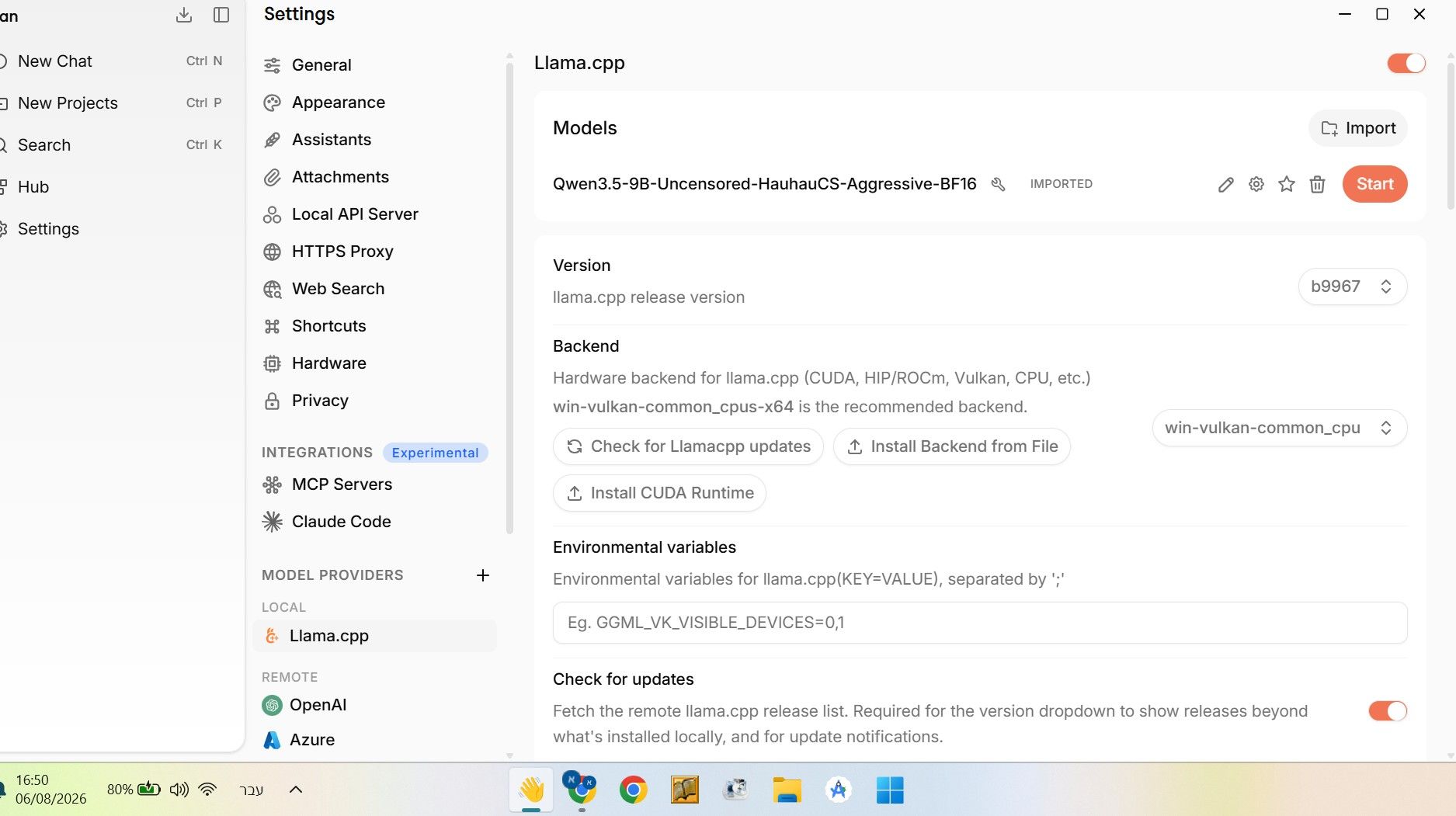This screenshot has height=816, width=1456.
Task: Open Jan waving hand icon in taskbar
Action: pos(531,790)
